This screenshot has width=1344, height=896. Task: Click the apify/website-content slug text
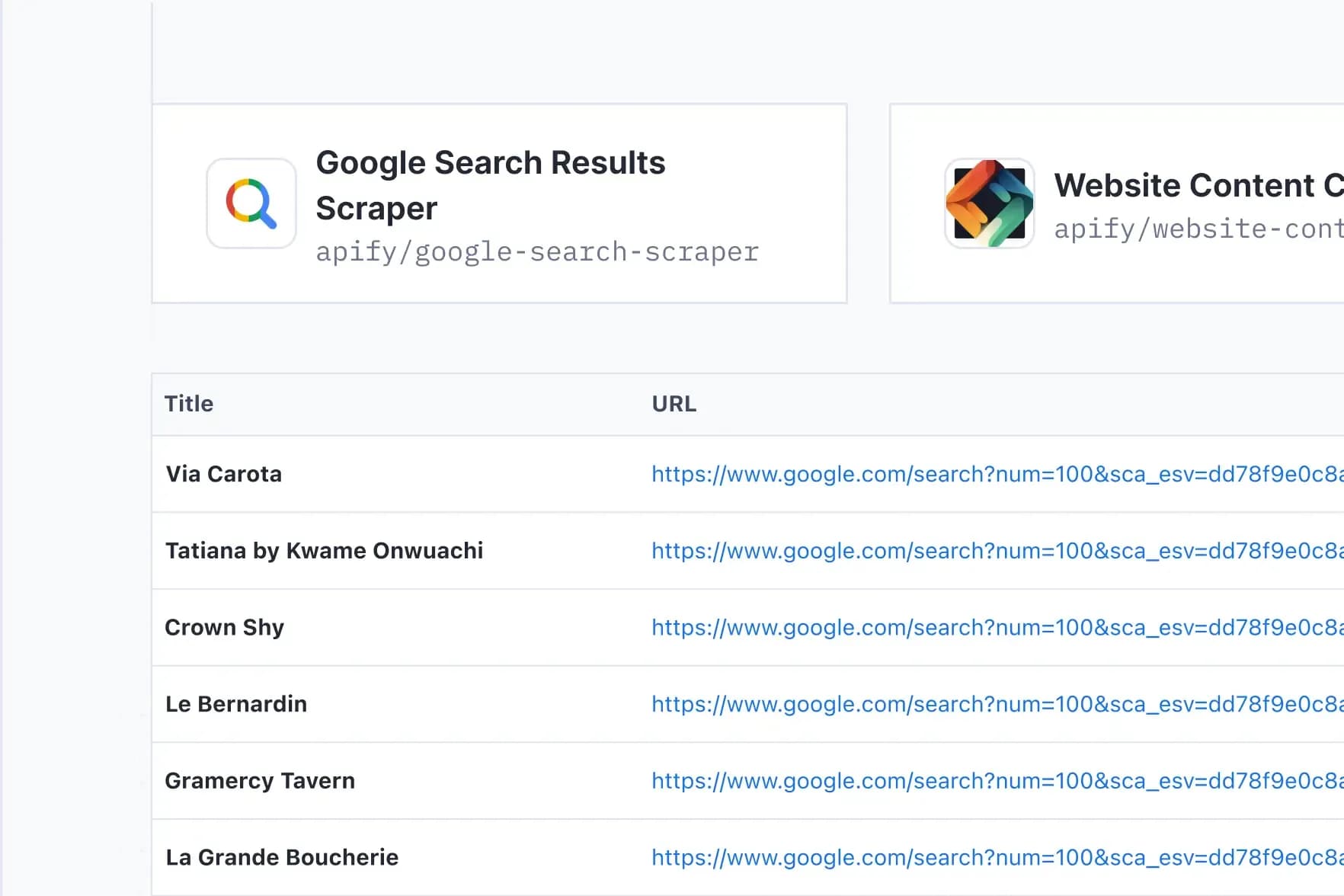[1198, 229]
